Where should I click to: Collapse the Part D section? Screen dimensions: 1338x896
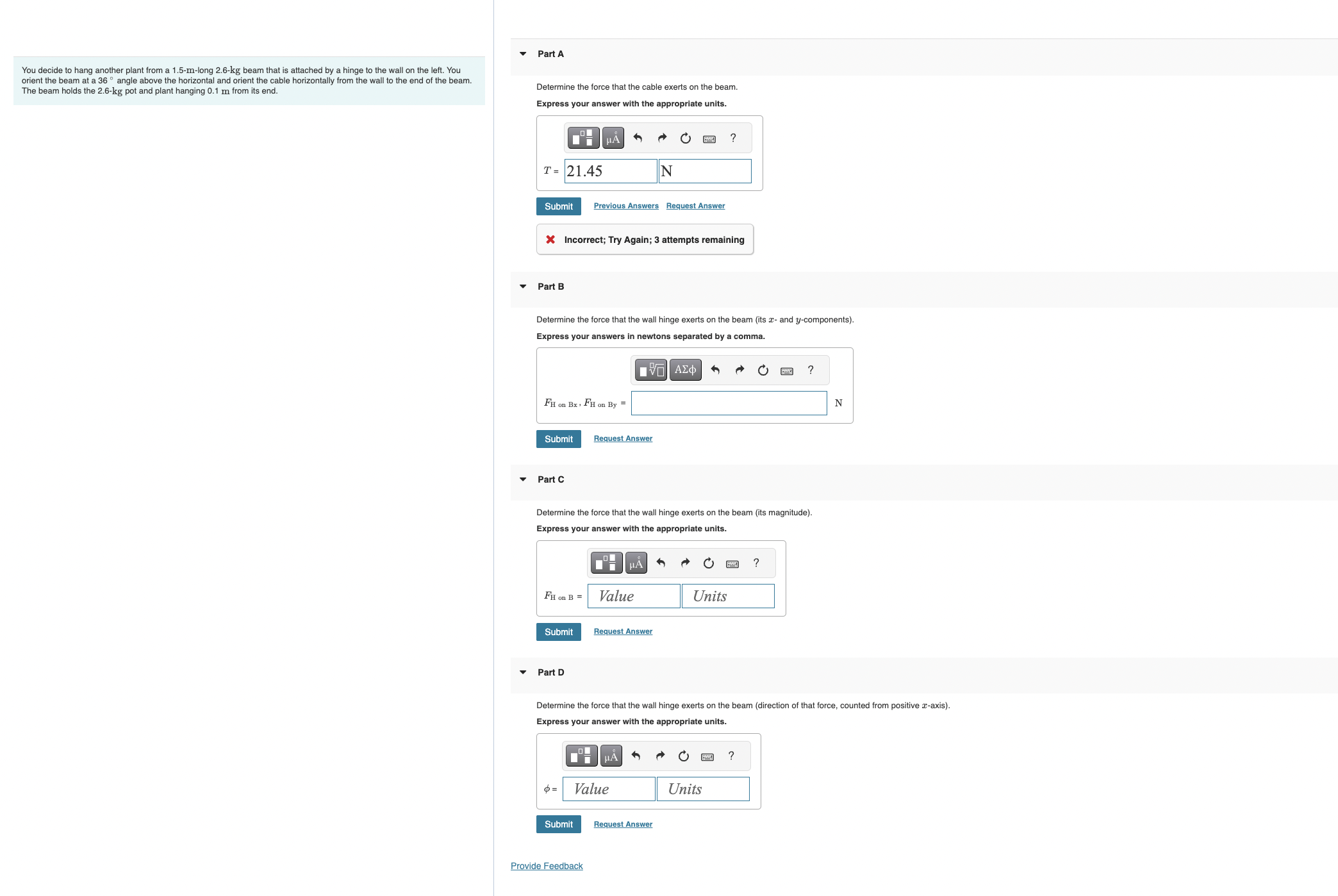pos(523,672)
